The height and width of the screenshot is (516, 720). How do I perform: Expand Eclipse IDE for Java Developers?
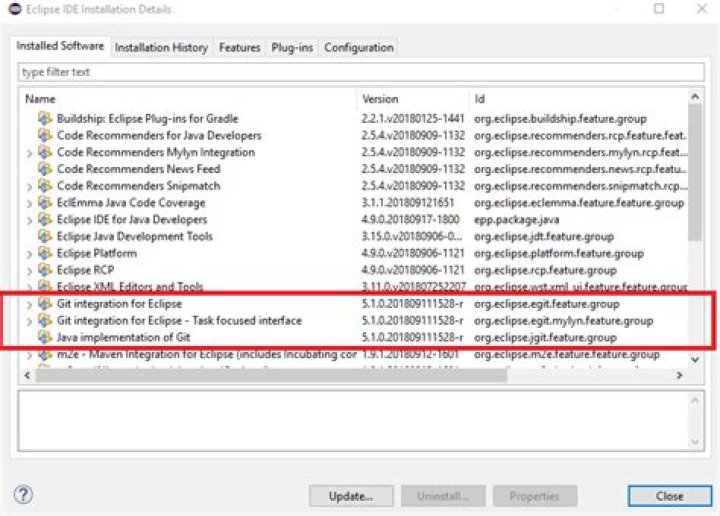(29, 221)
